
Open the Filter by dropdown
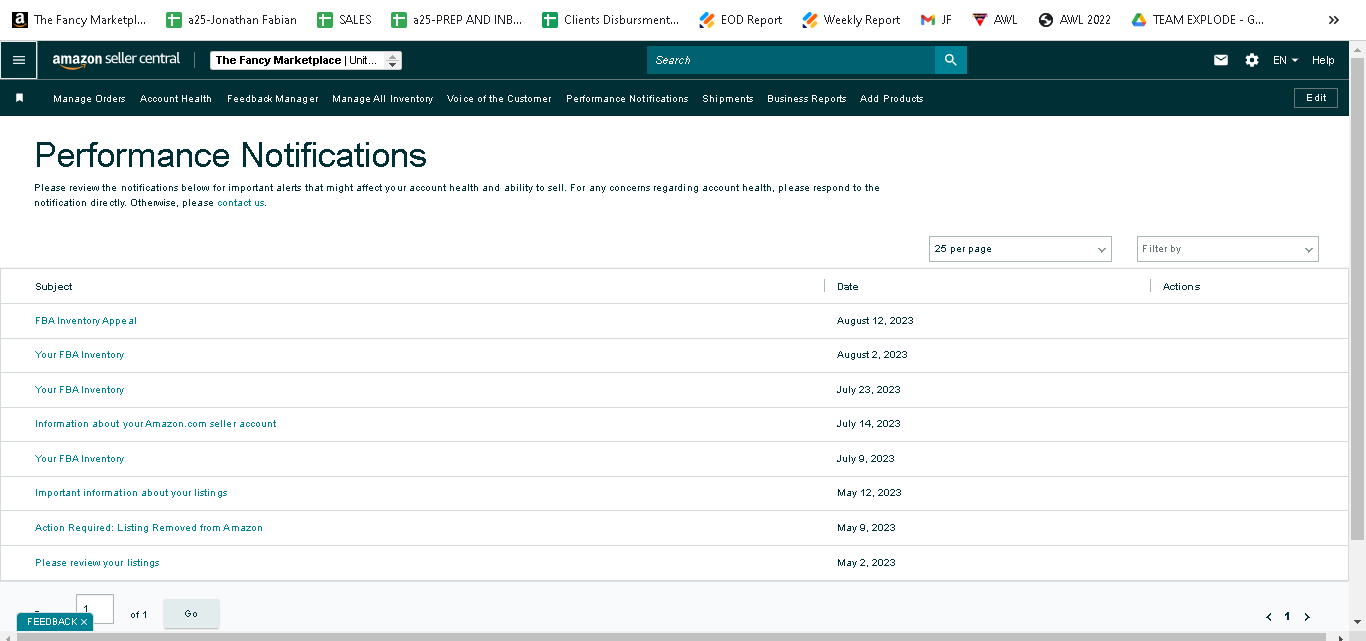[x=1228, y=249]
